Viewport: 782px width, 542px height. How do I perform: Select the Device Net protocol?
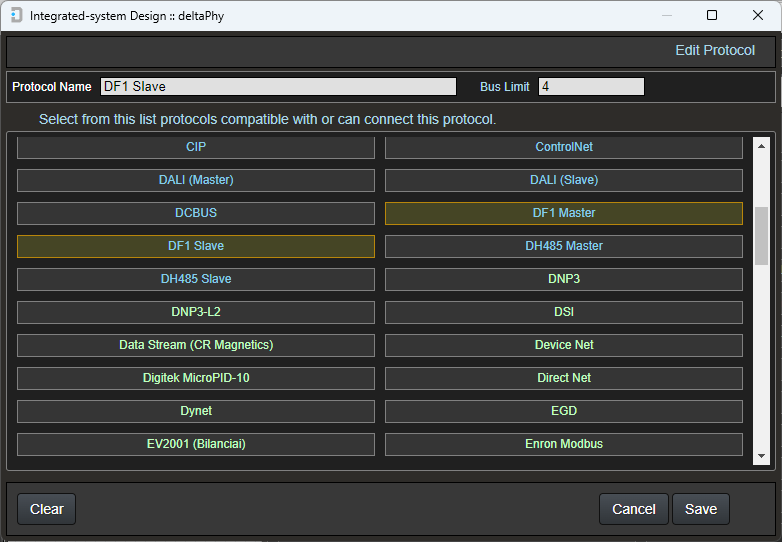[564, 345]
